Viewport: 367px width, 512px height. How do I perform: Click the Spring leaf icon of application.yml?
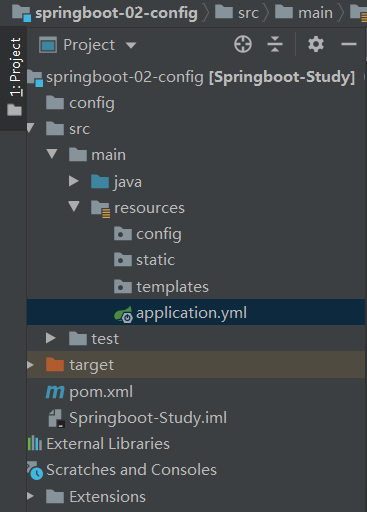coord(123,314)
